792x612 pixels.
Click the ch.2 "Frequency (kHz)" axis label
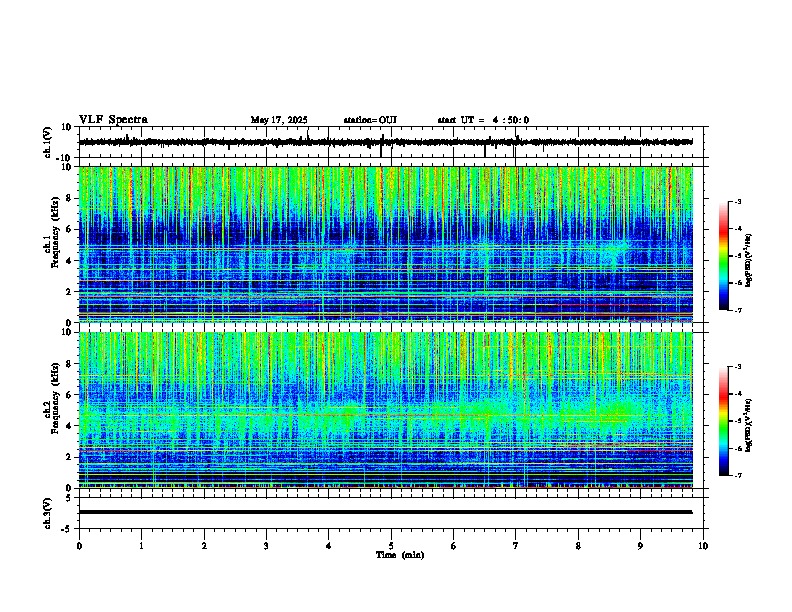pos(55,398)
